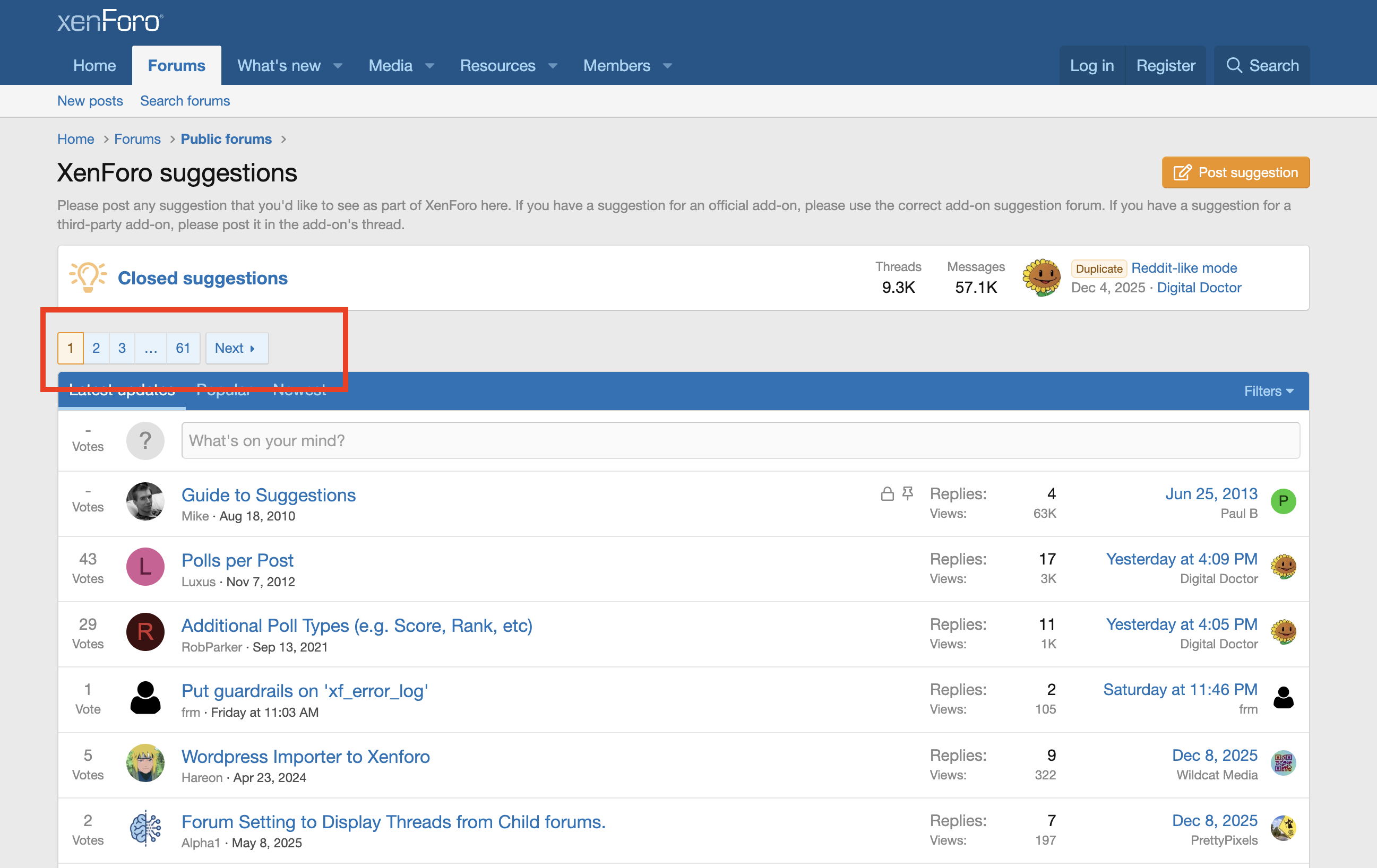Screen dimensions: 1377x868
Task: Expand the Members dropdown arrow
Action: tap(667, 66)
